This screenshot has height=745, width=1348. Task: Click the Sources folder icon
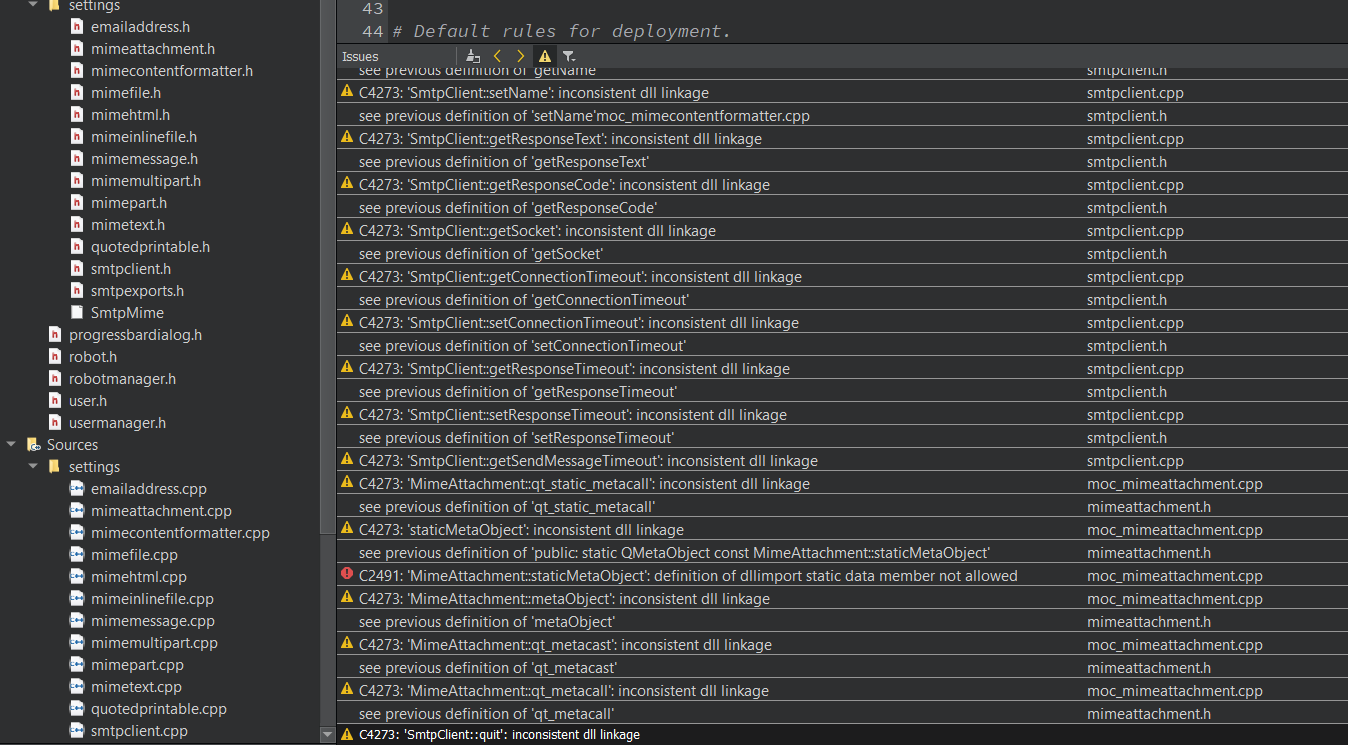(33, 445)
